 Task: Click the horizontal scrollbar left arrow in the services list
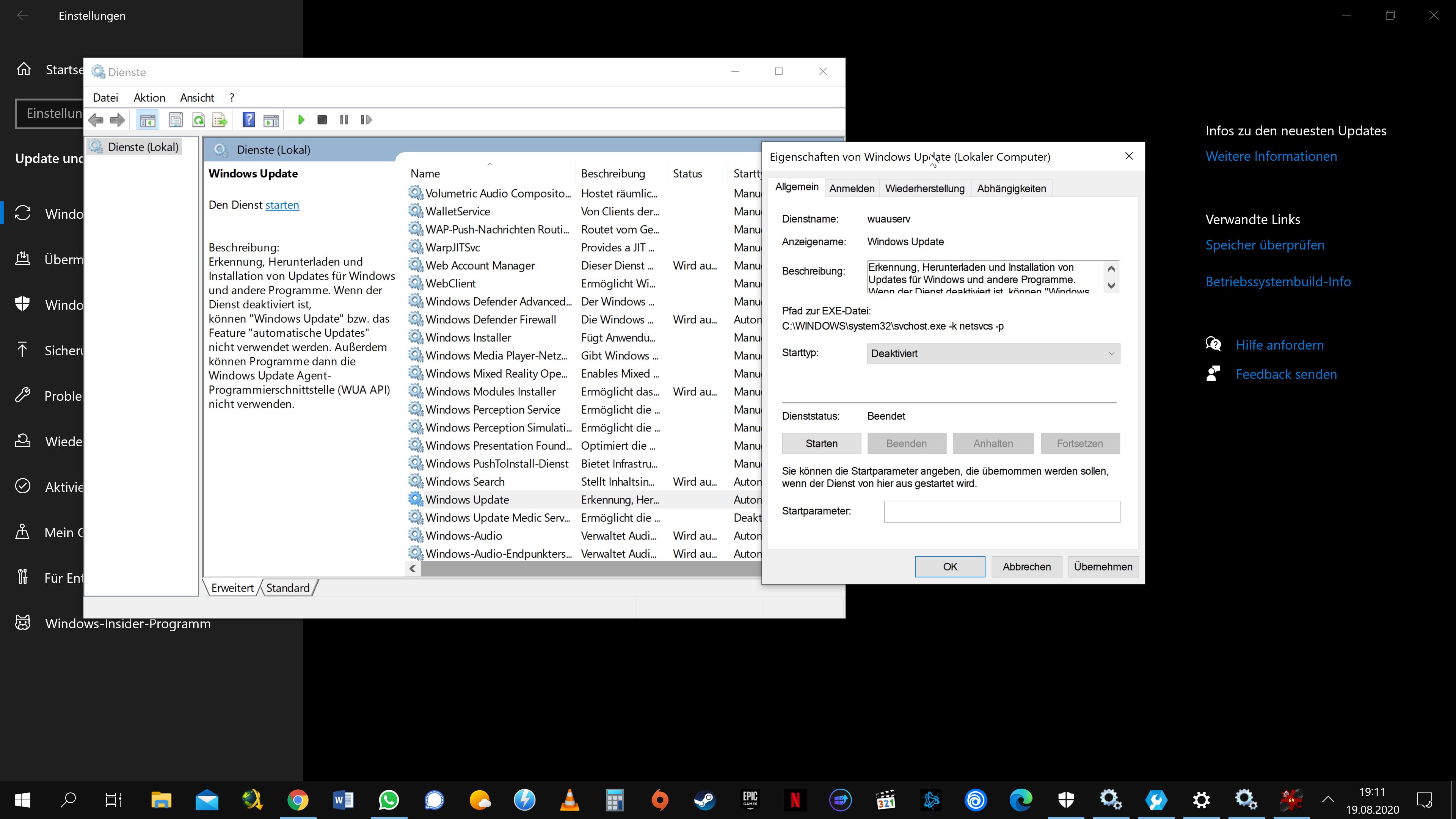[x=413, y=569]
